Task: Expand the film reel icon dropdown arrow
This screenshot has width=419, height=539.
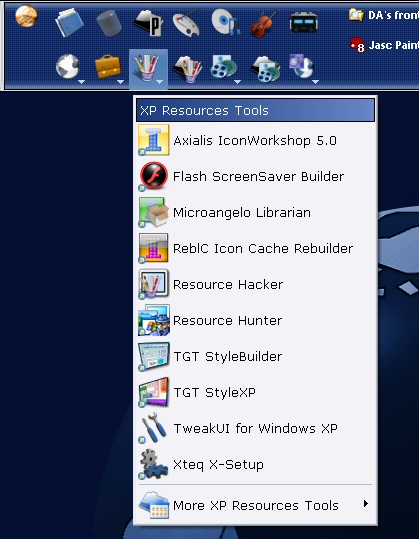Action: [238, 82]
